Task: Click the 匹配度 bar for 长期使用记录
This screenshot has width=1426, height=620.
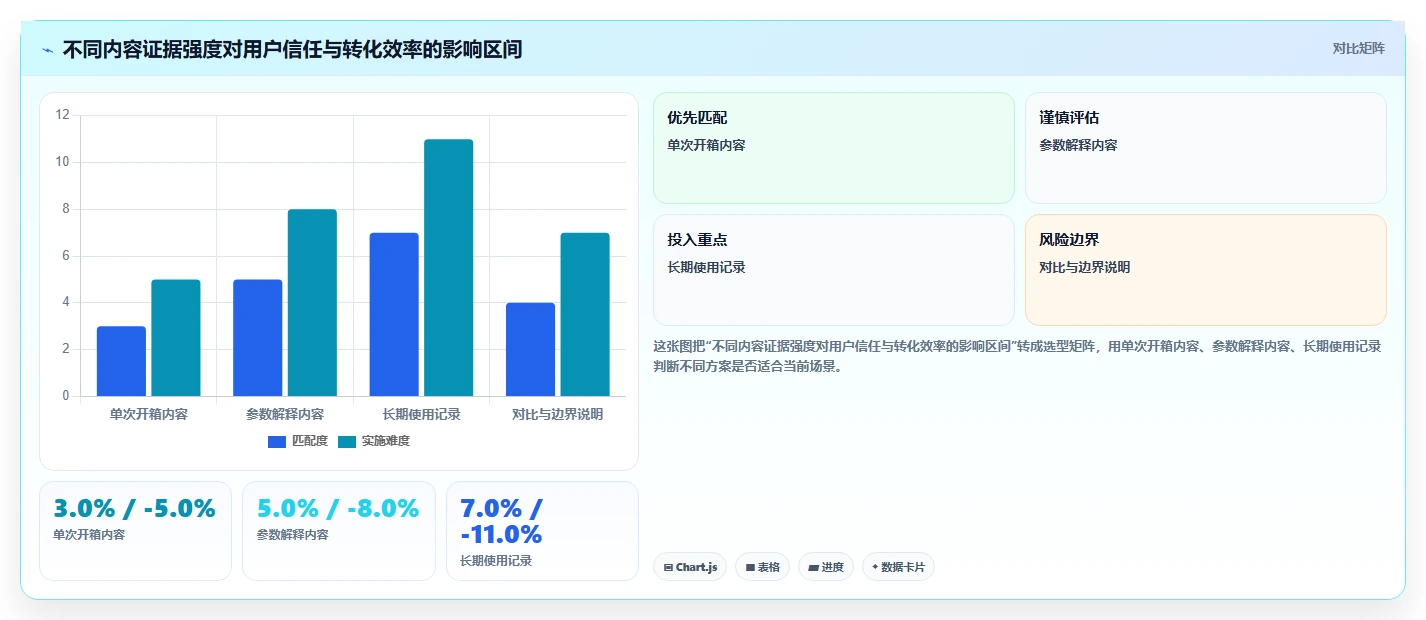Action: pyautogui.click(x=394, y=314)
